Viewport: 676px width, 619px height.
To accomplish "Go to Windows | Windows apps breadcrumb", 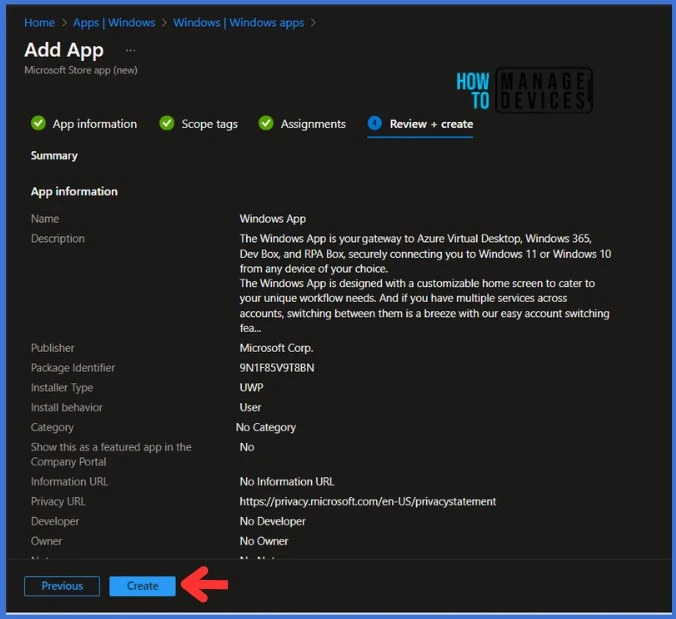I will click(x=239, y=22).
